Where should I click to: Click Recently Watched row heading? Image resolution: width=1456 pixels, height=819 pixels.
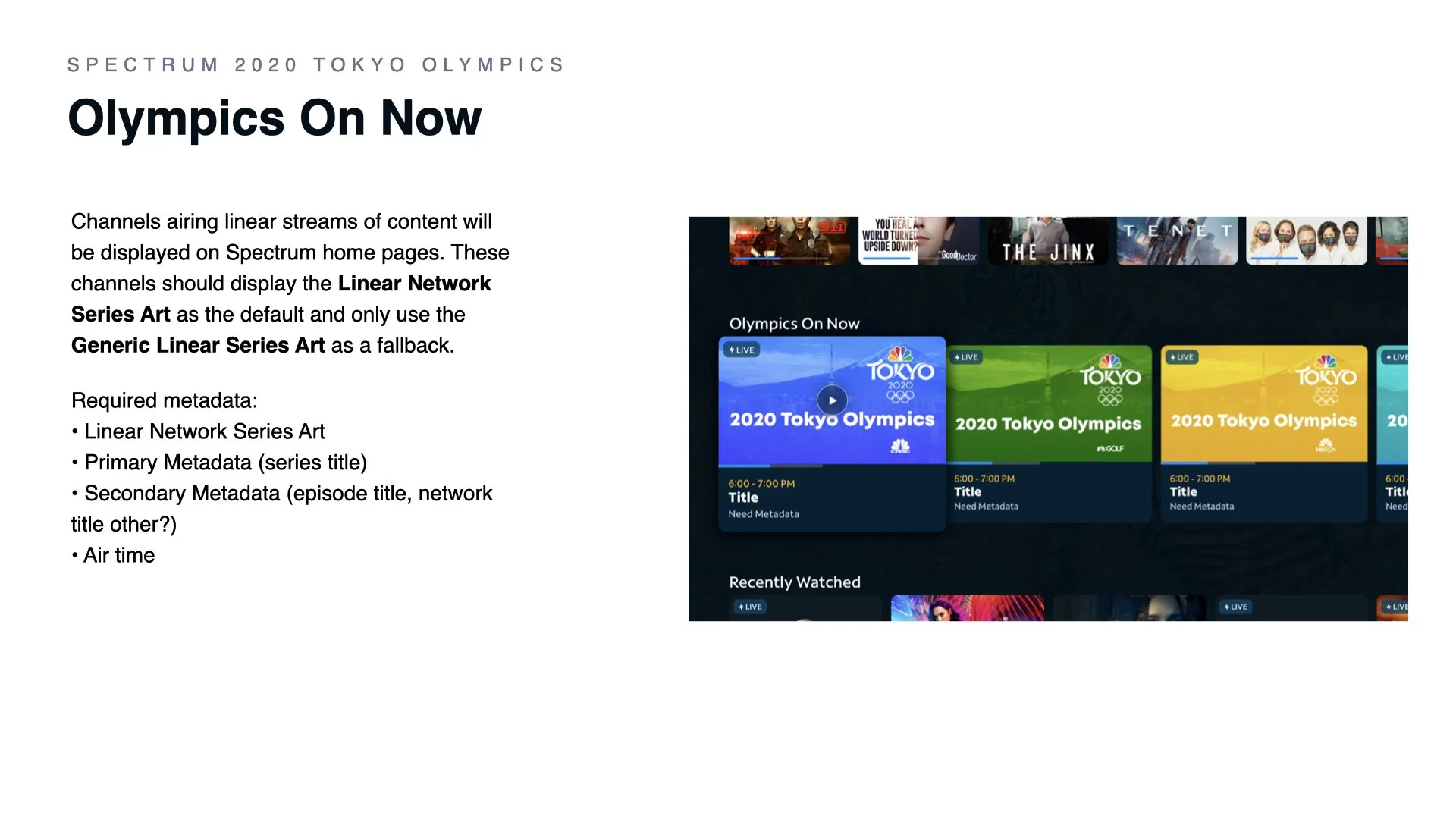point(794,582)
